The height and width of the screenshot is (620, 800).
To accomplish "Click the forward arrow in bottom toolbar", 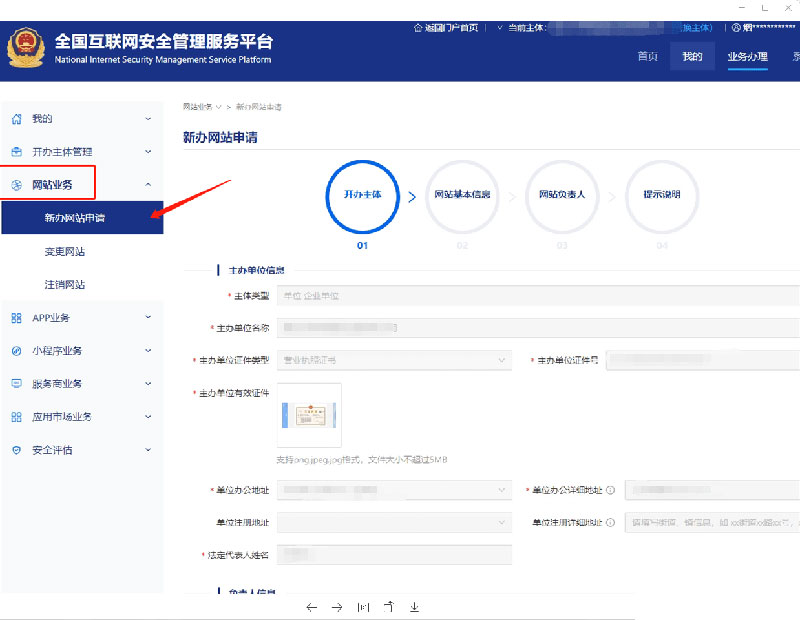I will [x=337, y=607].
